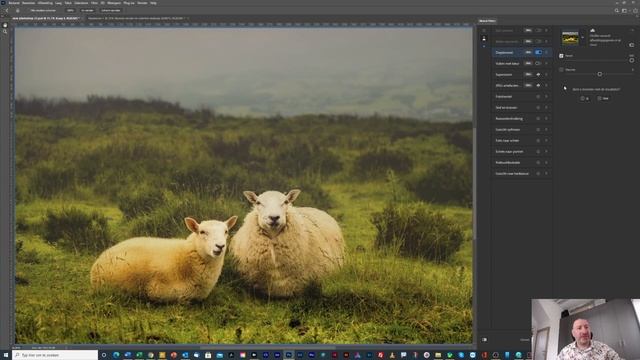Screen dimensions: 640x360
Task: Click the circle icon beside Foto naar schets
Action: click(x=538, y=140)
